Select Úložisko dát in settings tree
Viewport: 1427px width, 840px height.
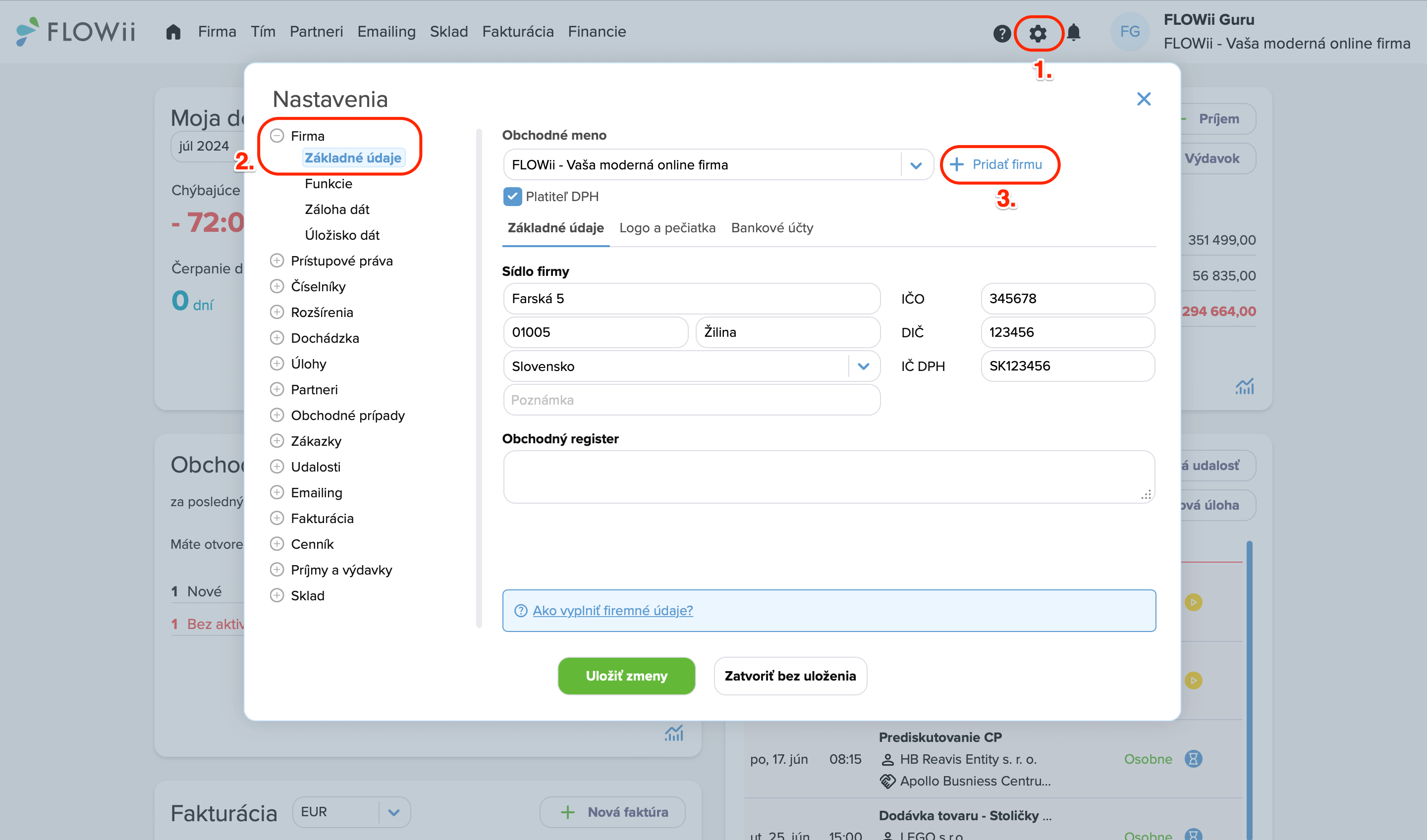[342, 235]
